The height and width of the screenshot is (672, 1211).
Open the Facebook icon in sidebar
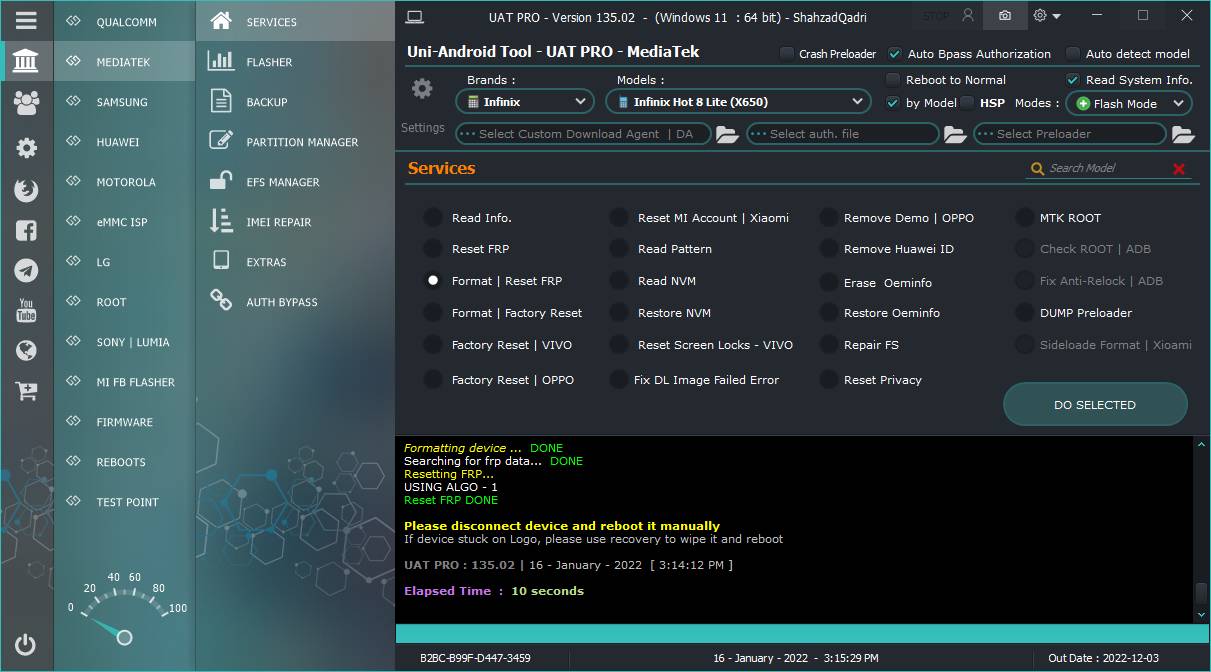pyautogui.click(x=26, y=231)
